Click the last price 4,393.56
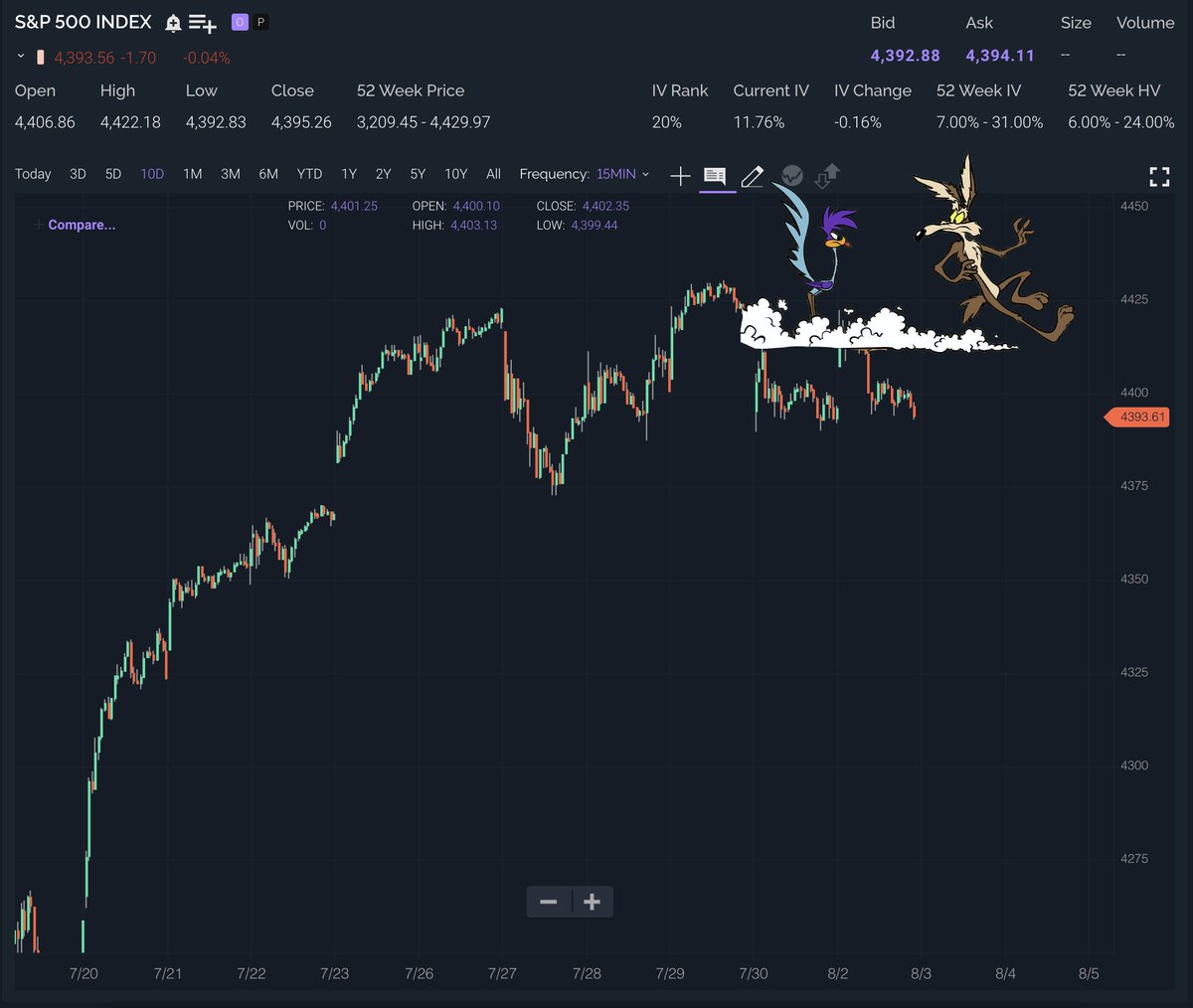This screenshot has width=1193, height=1008. coord(85,58)
